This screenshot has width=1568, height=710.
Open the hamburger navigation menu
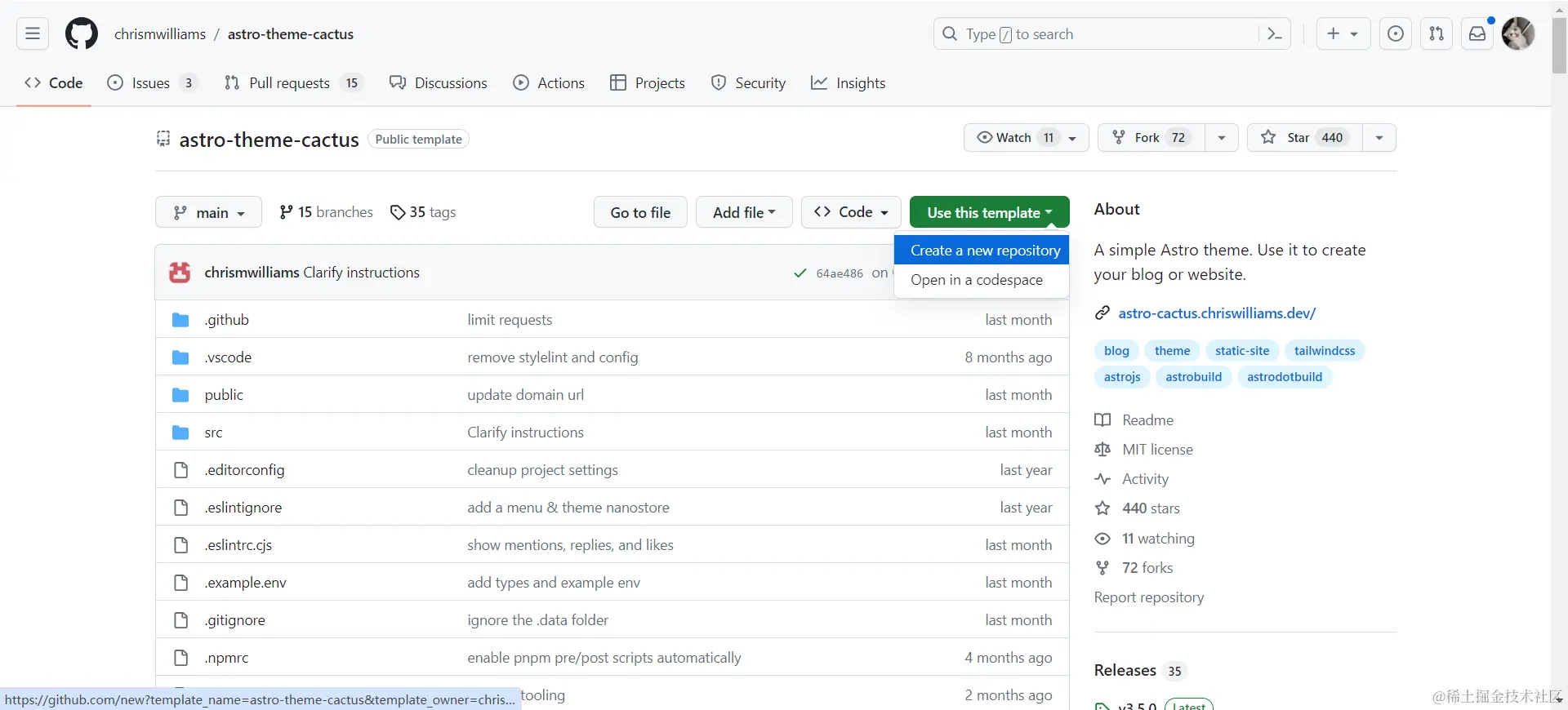(33, 34)
